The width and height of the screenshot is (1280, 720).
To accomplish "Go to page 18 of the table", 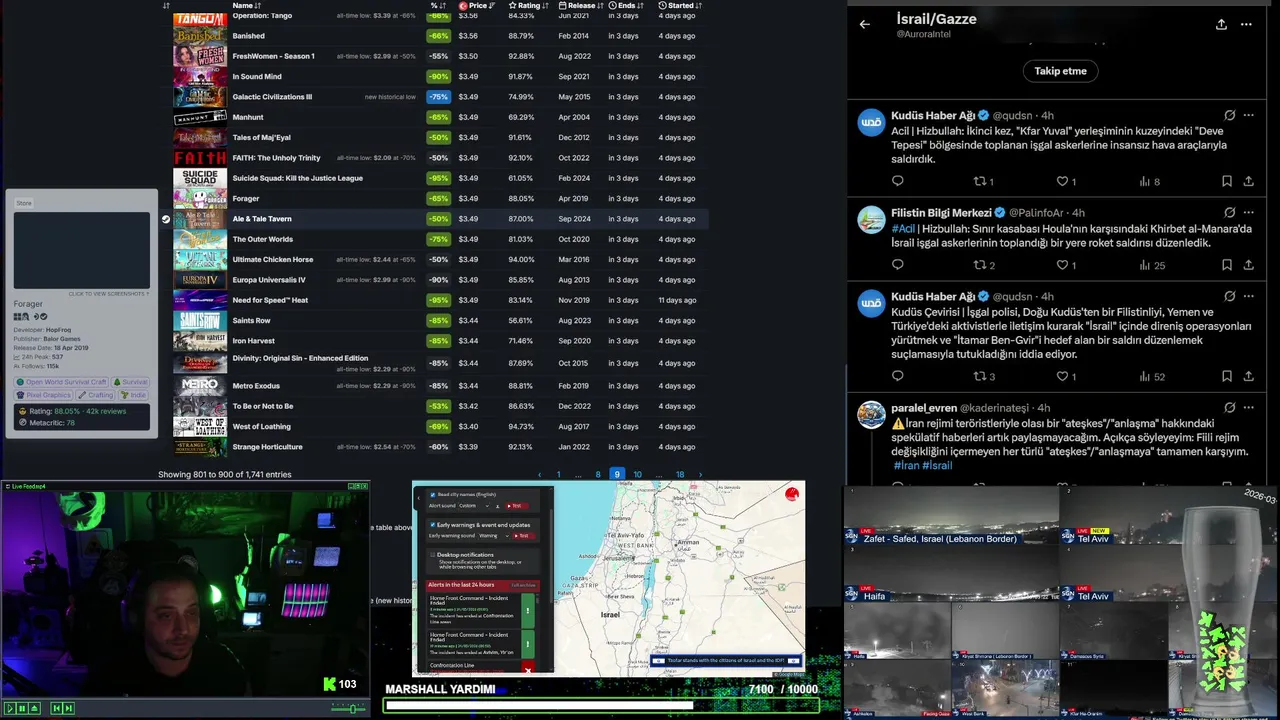I will click(x=680, y=475).
